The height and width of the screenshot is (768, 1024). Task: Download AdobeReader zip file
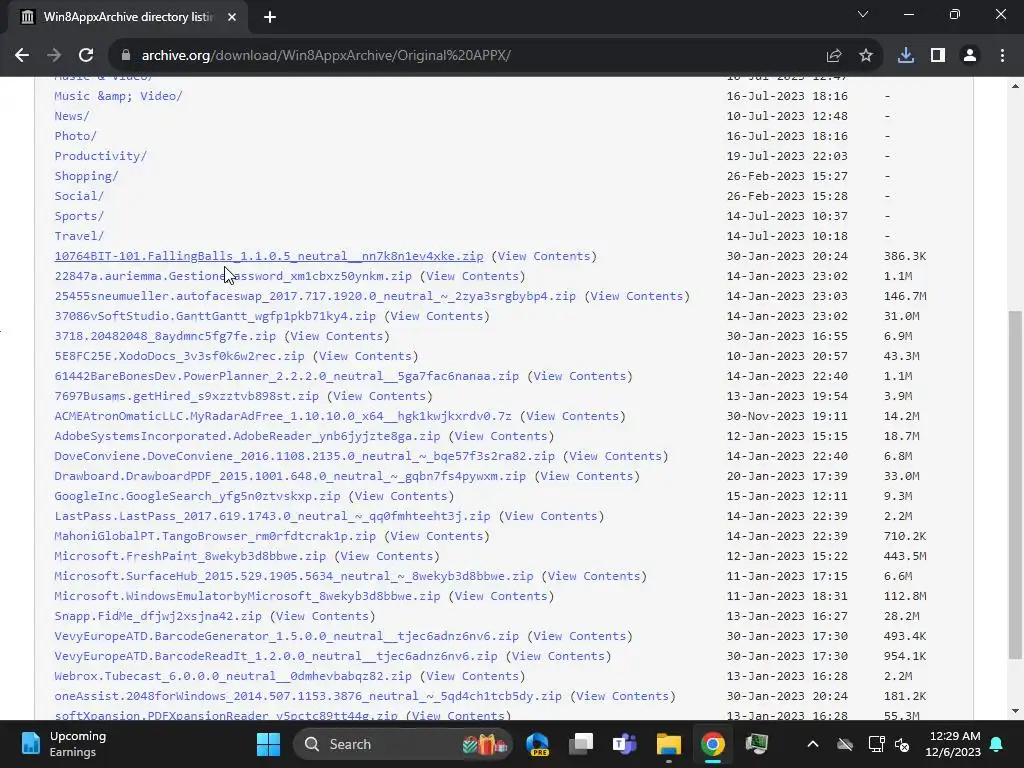coord(248,436)
